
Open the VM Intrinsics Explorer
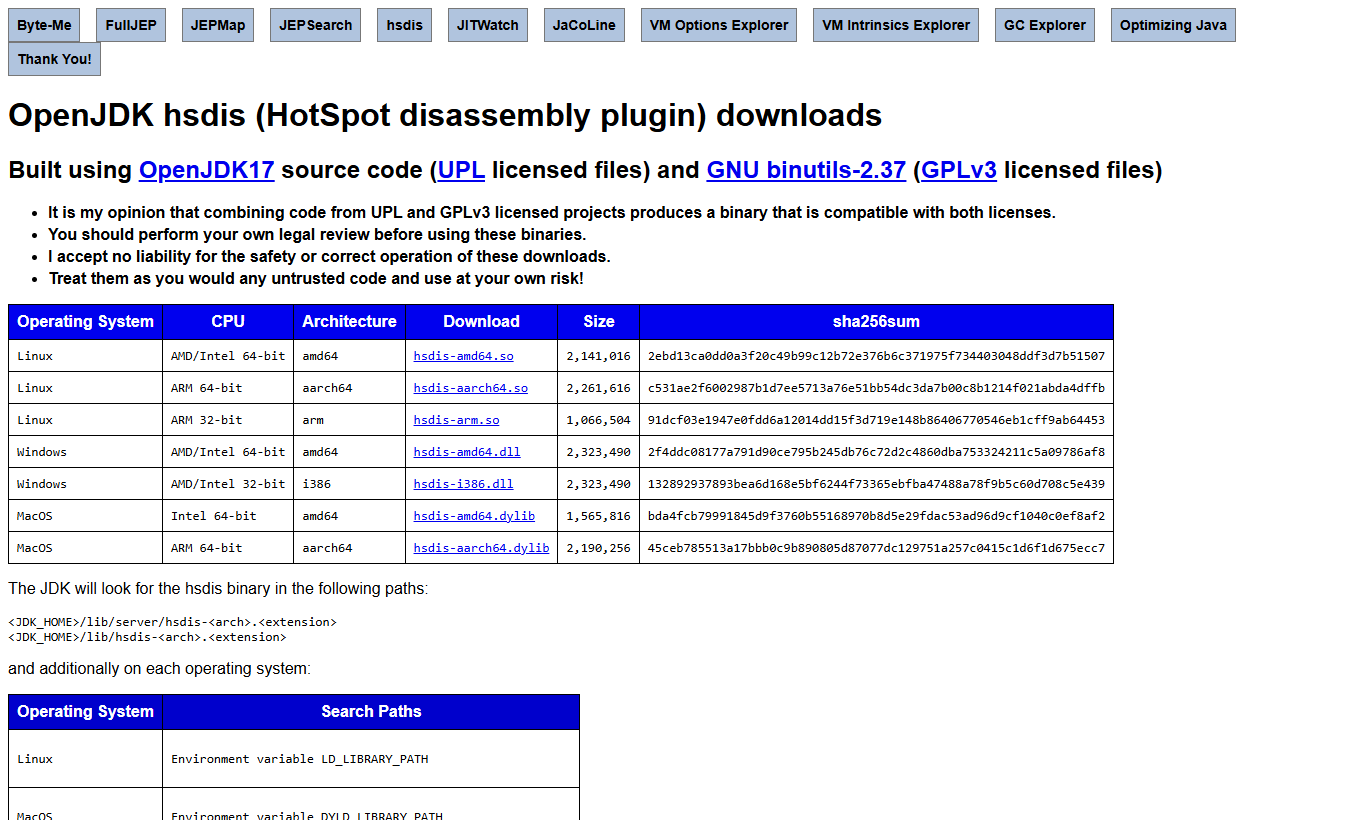coord(896,25)
